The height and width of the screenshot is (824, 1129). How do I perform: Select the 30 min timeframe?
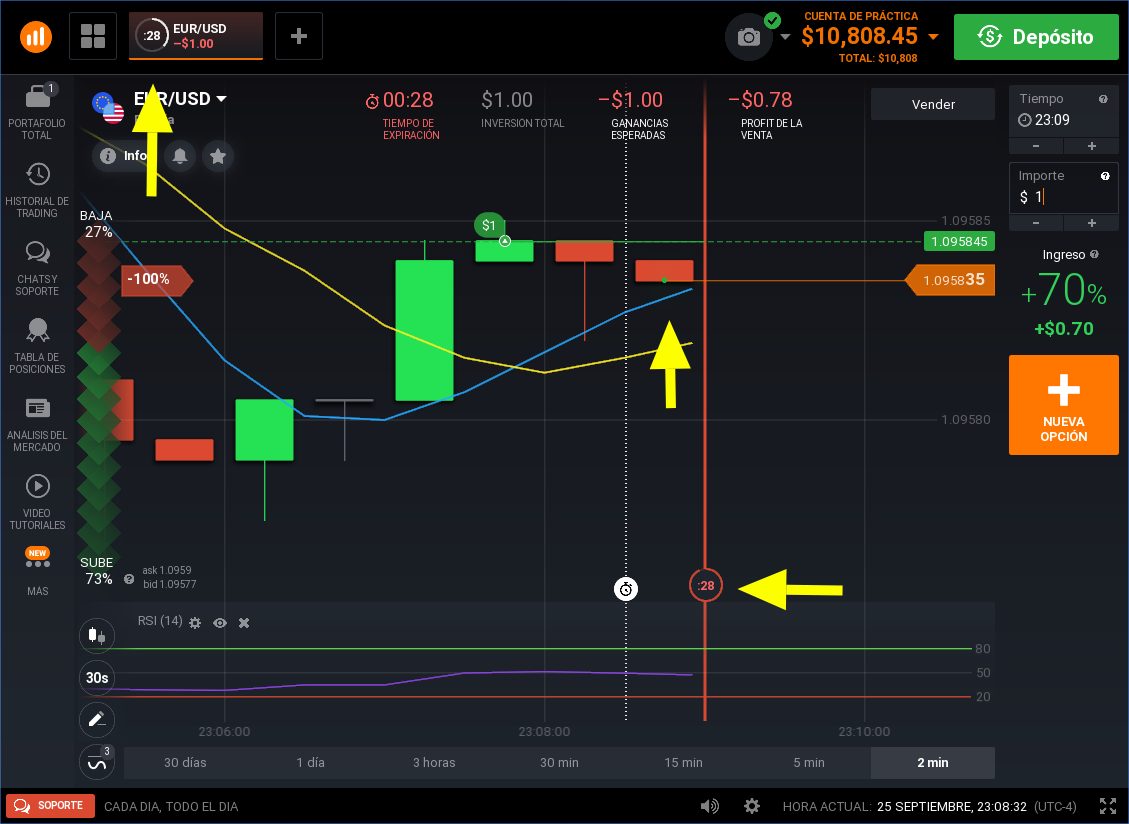559,763
